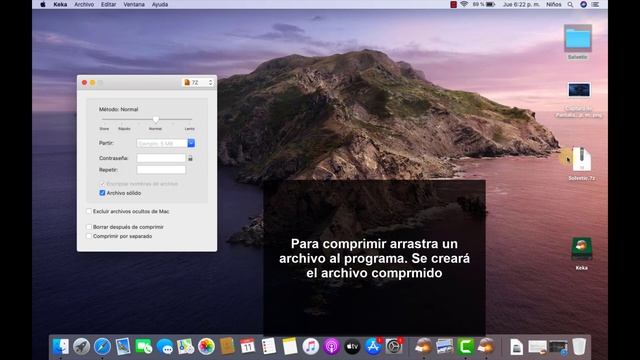Image resolution: width=640 pixels, height=360 pixels.
Task: Launch Safari from the Dock
Action: pos(102,347)
